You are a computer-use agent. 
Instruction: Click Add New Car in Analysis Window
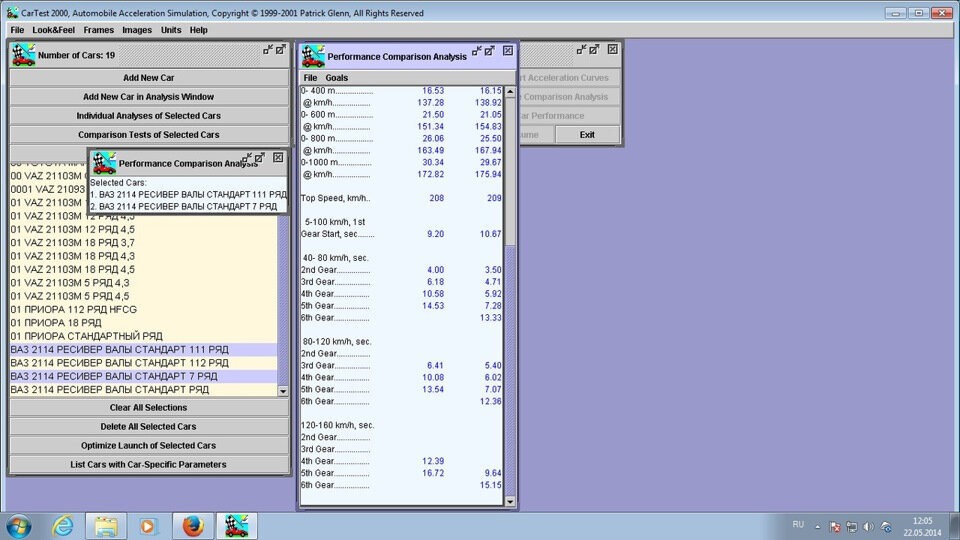click(x=149, y=97)
